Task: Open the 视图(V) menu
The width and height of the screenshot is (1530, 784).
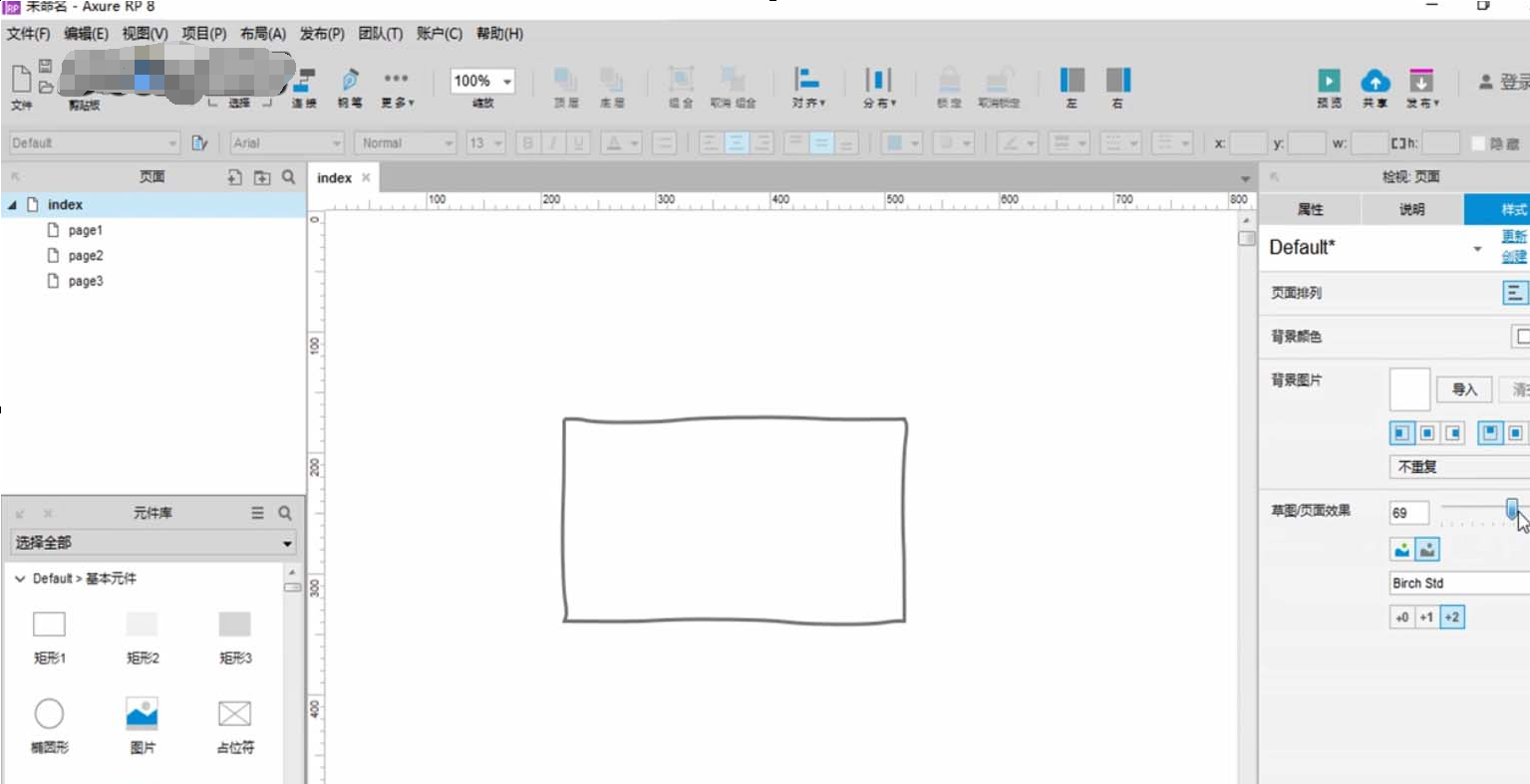Action: pos(145,34)
